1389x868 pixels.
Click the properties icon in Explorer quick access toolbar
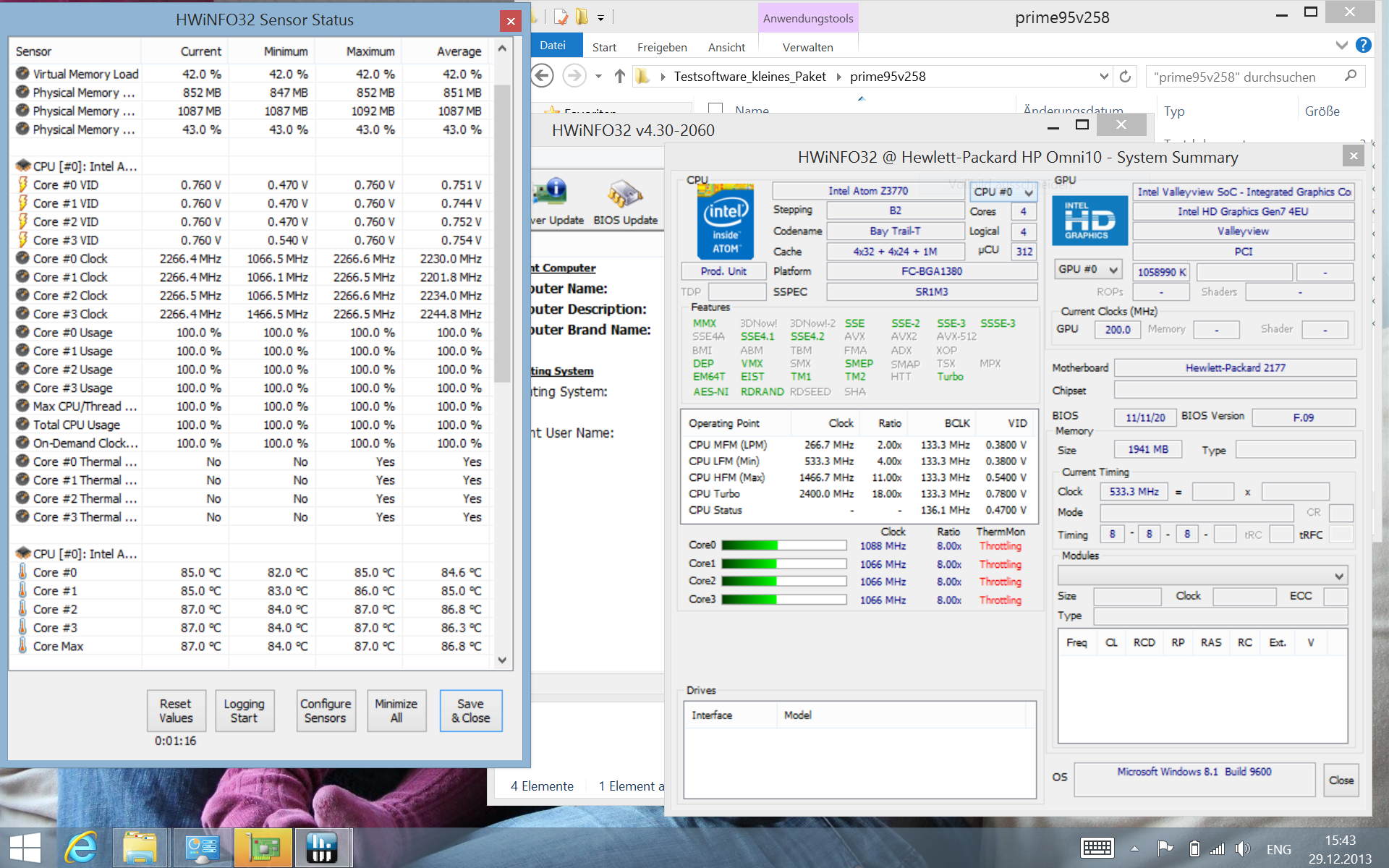click(560, 17)
